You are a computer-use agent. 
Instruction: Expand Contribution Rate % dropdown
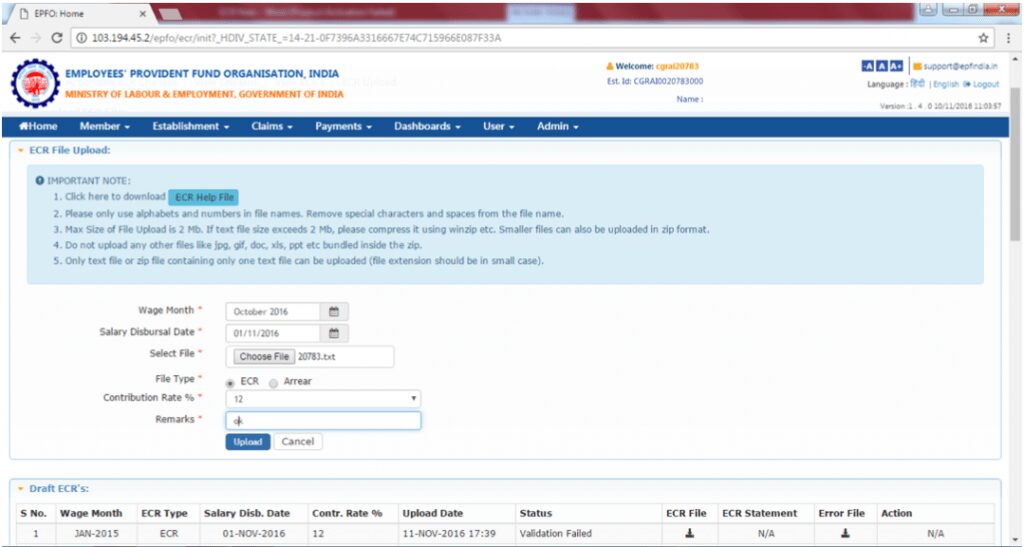322,399
